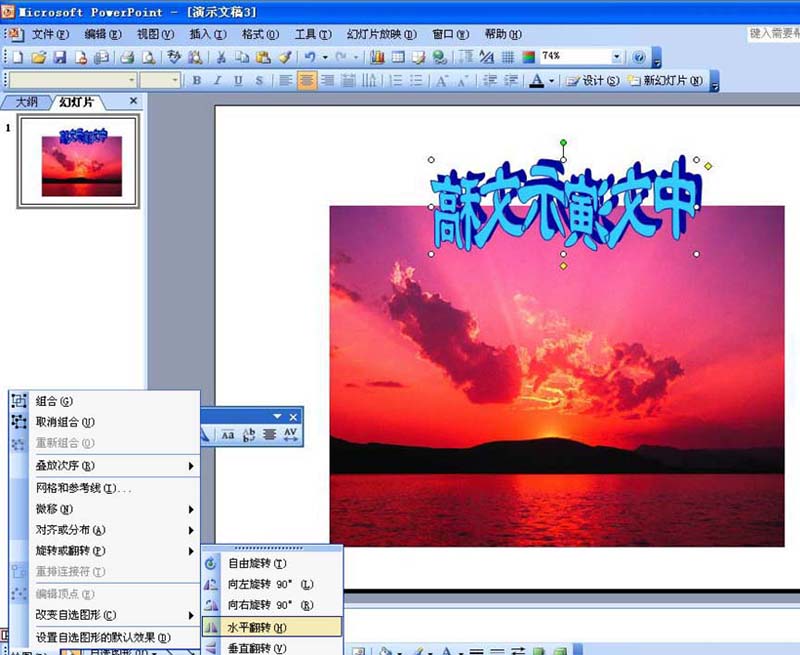
Task: Click the Help question mark icon
Action: (638, 57)
